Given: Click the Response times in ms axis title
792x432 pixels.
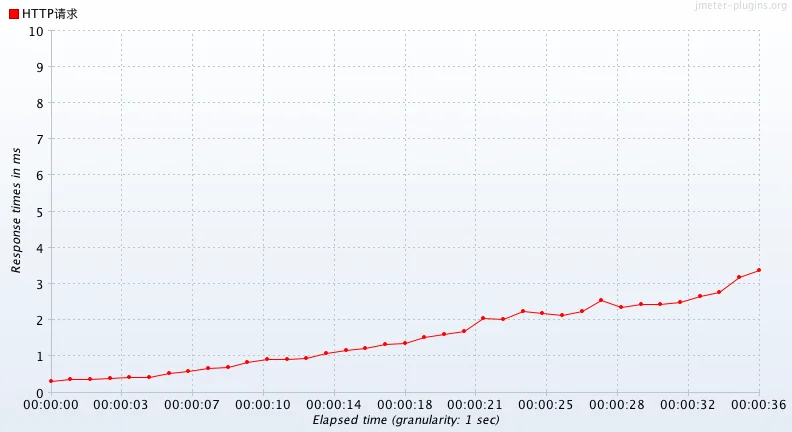Looking at the screenshot, I should [x=16, y=210].
